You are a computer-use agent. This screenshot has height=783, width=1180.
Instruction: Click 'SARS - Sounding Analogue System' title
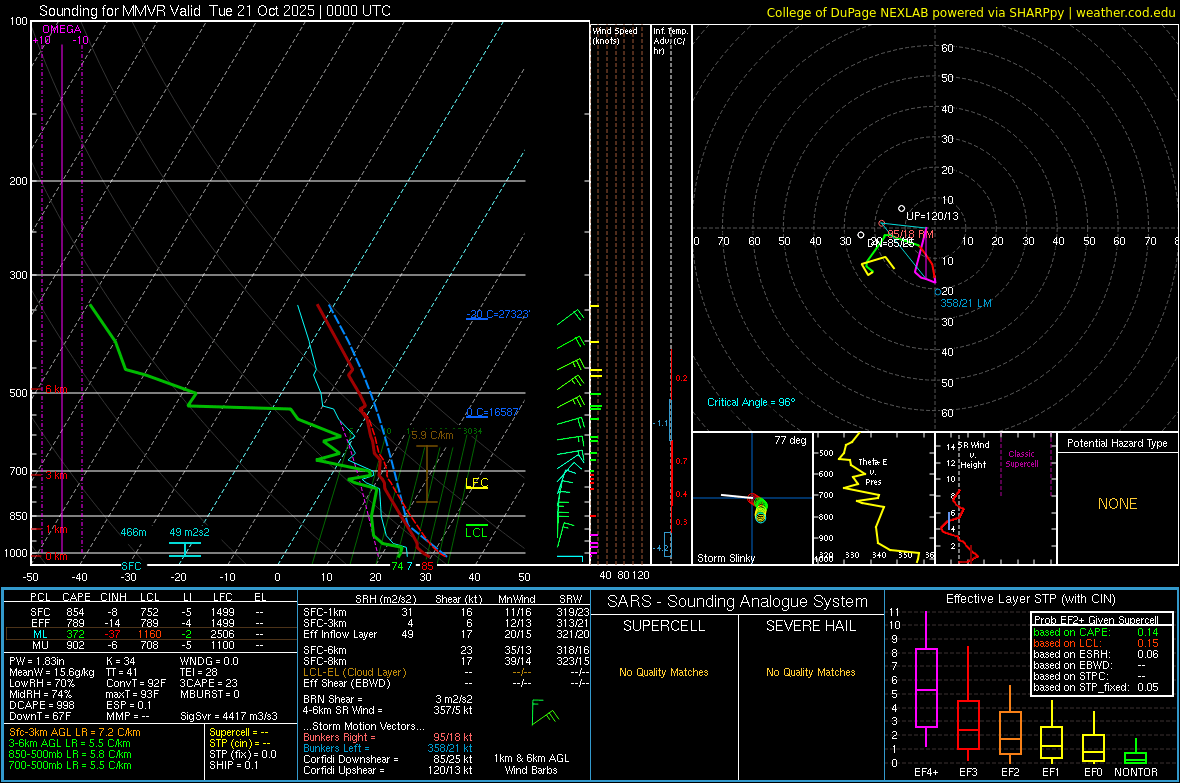737,602
